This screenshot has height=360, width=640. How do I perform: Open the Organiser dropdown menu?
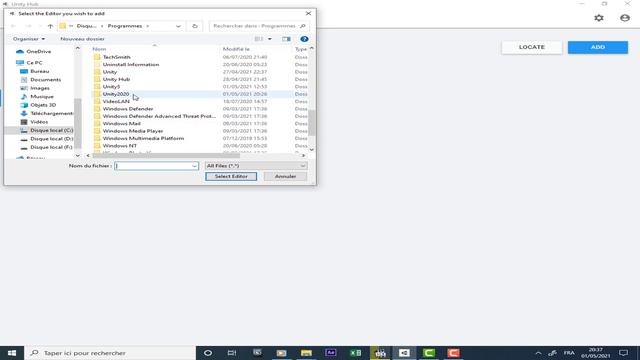click(29, 39)
